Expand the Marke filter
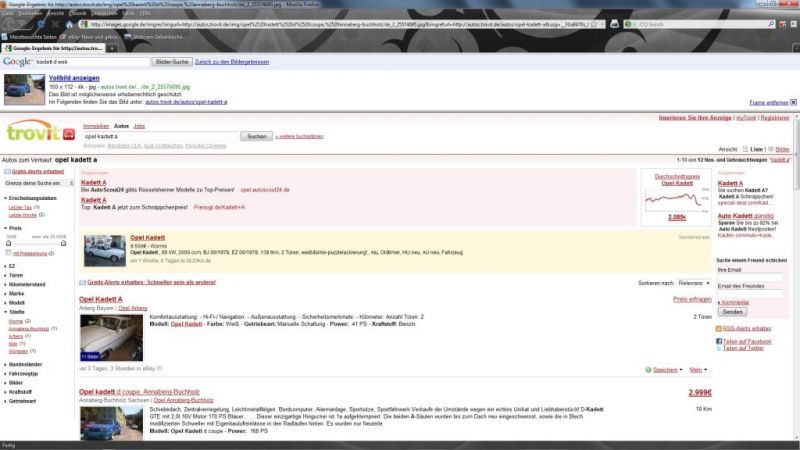This screenshot has width=800, height=450. click(x=14, y=294)
